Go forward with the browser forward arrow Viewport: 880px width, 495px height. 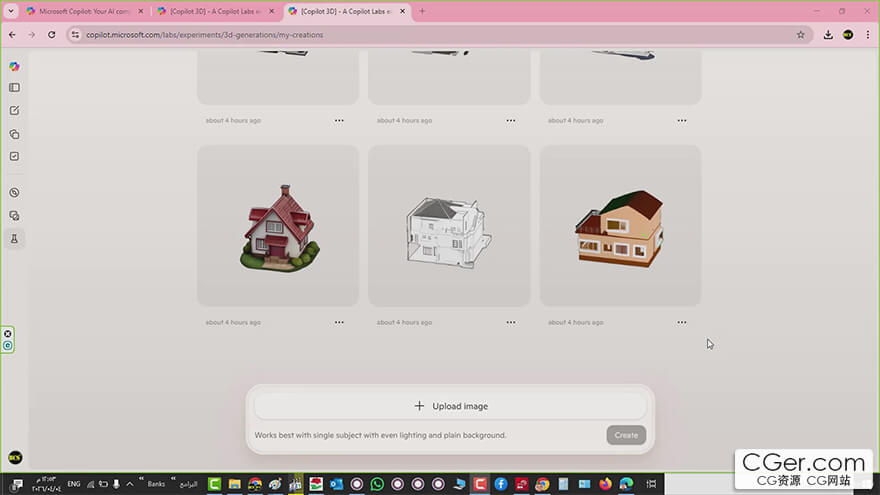pos(31,35)
